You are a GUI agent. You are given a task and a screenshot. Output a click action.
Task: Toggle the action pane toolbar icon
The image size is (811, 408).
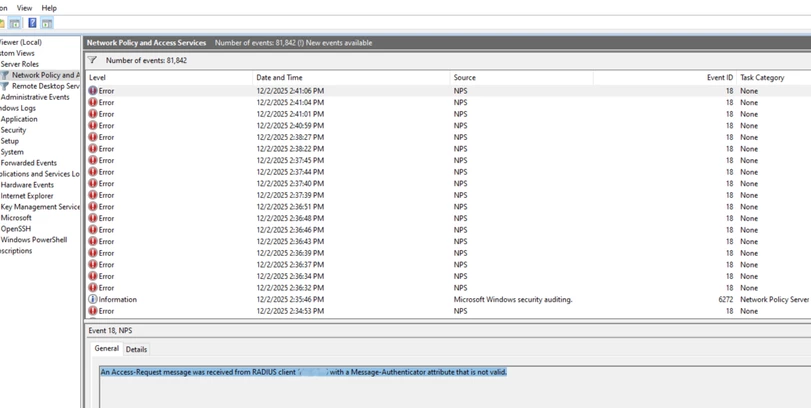47,23
